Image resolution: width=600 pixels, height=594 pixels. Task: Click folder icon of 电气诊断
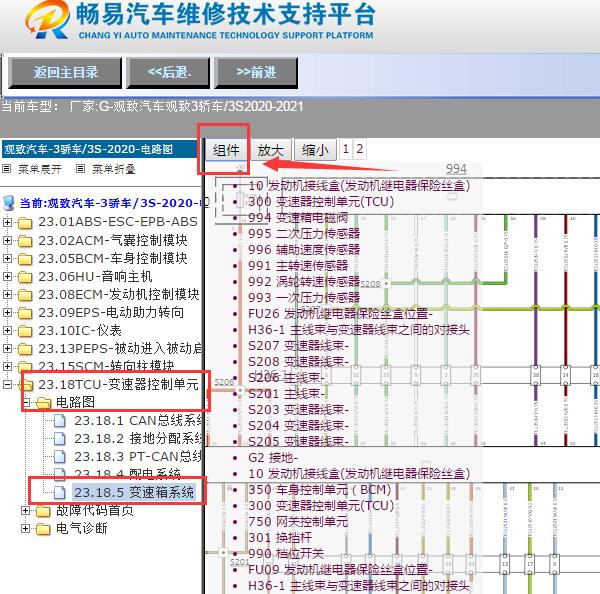tap(43, 529)
